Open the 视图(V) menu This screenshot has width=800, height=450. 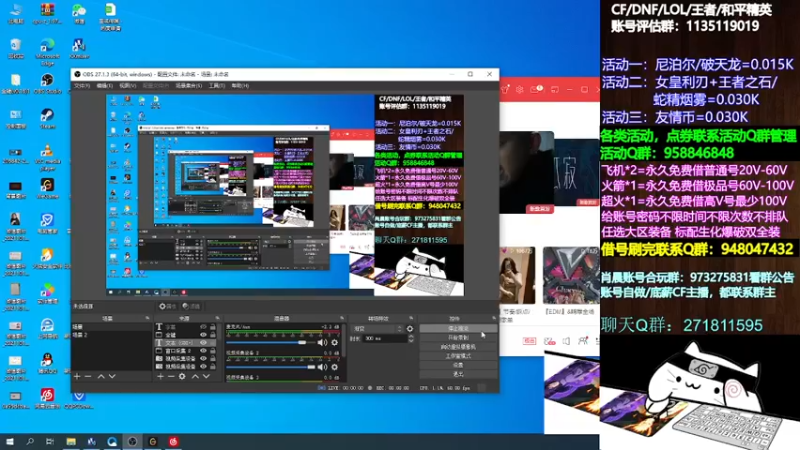pos(128,86)
